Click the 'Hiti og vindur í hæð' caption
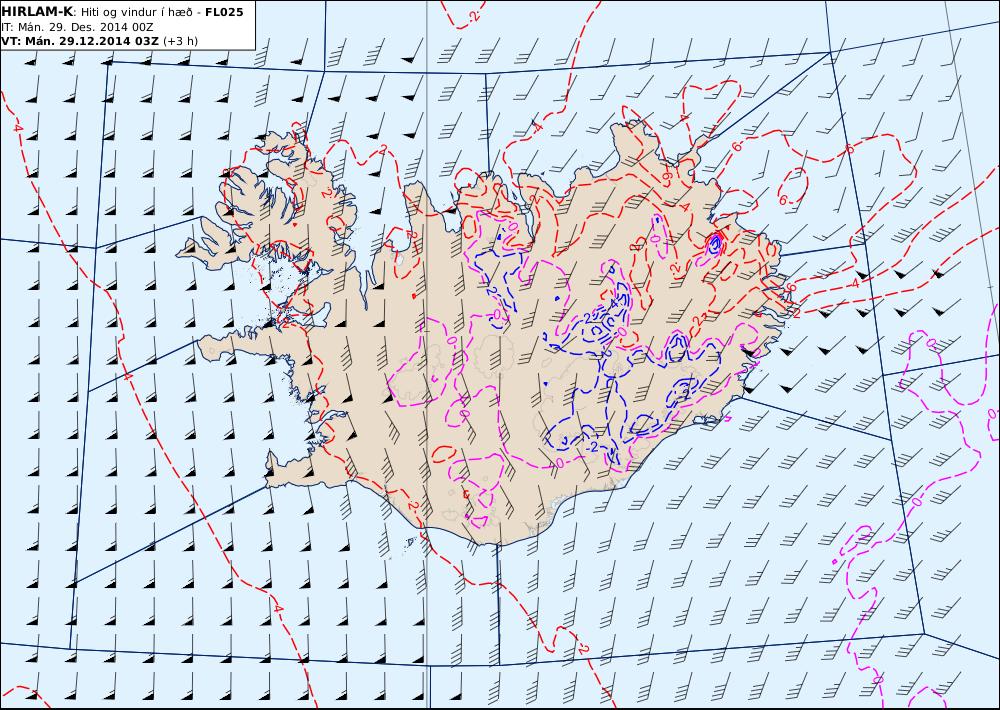This screenshot has height=710, width=1000. point(136,12)
